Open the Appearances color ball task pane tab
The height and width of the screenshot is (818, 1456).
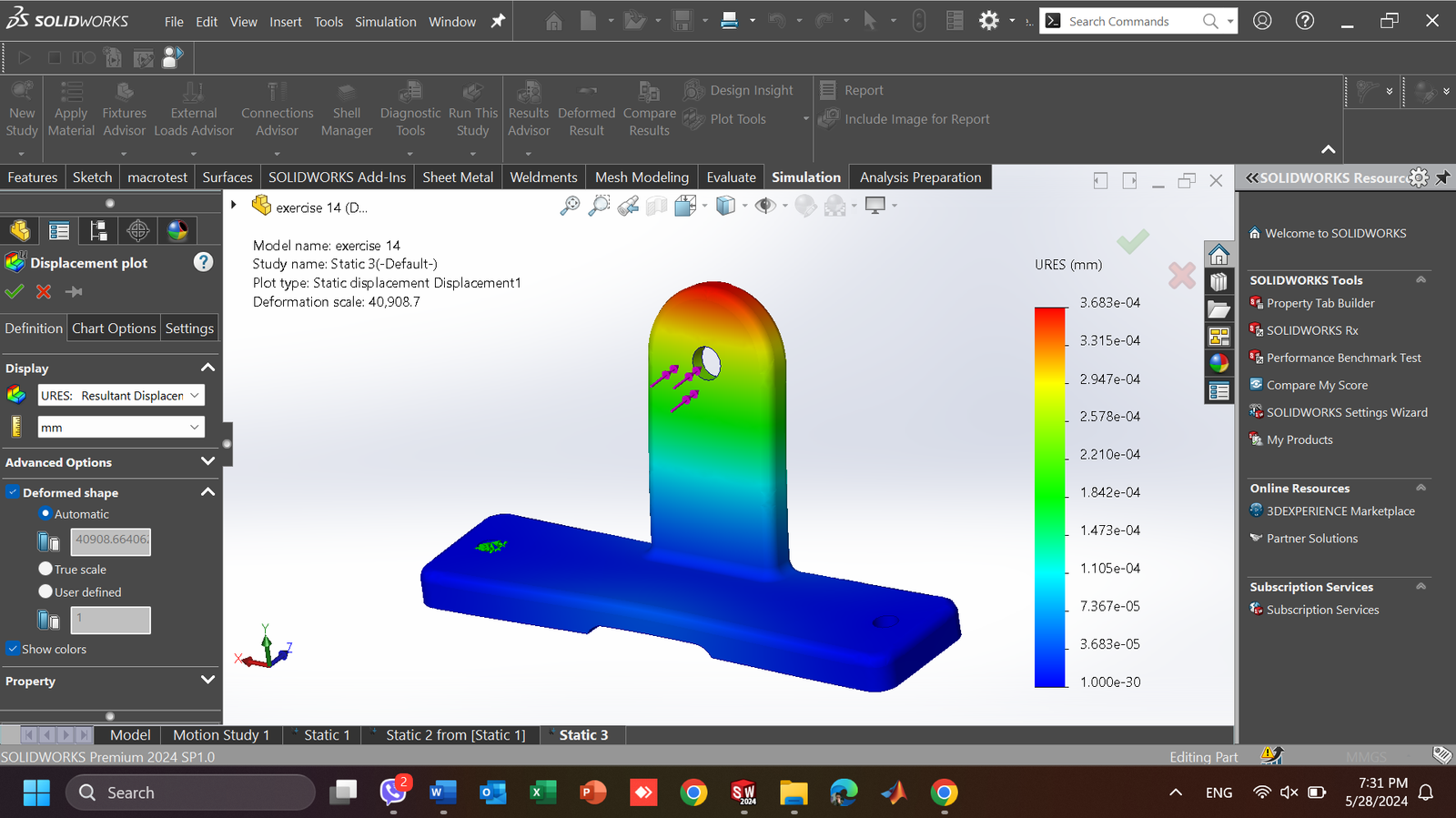pyautogui.click(x=1218, y=363)
